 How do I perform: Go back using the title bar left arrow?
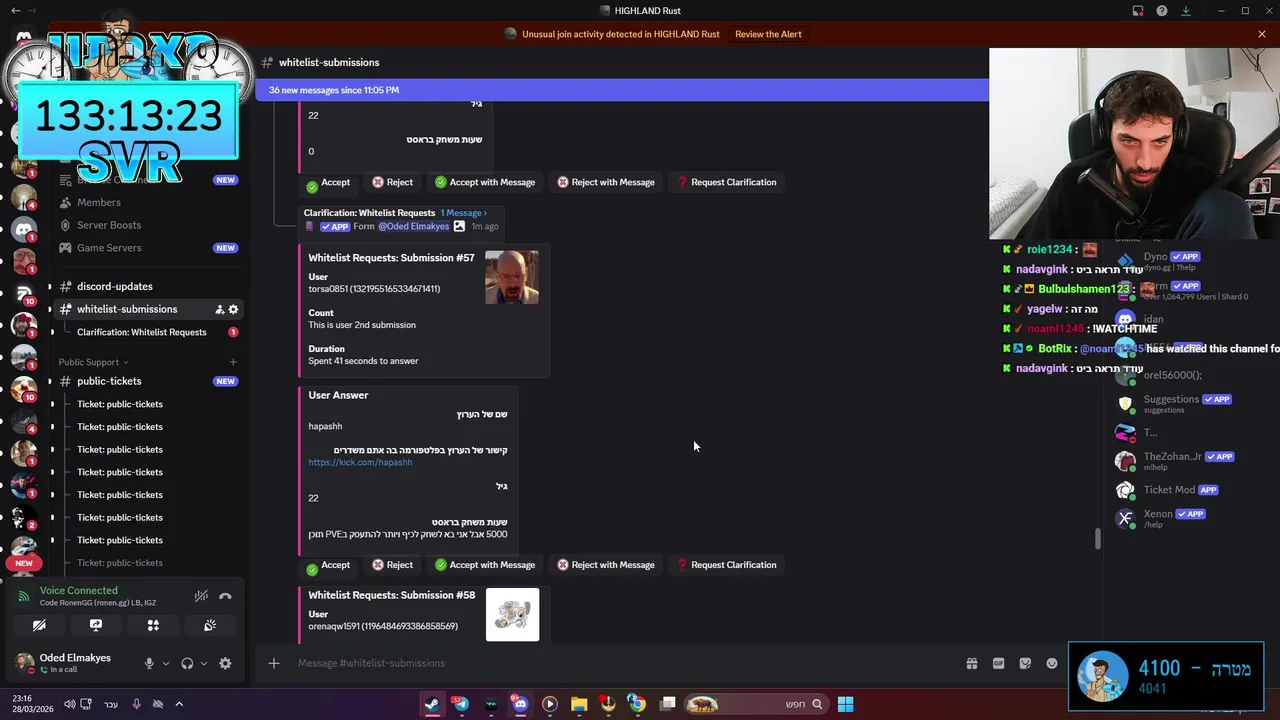coord(15,11)
